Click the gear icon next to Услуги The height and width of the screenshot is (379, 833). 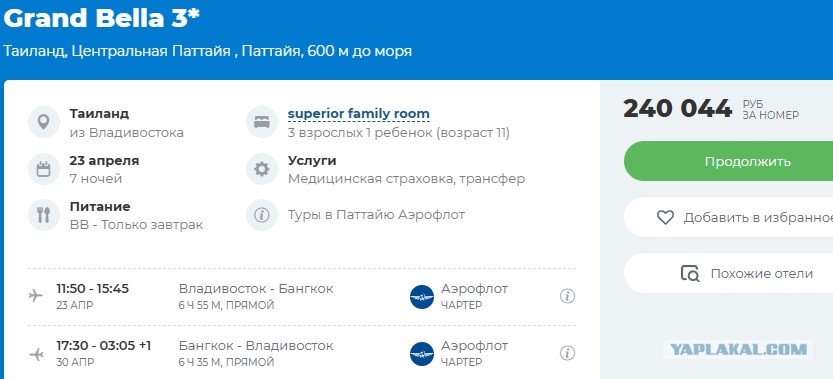click(261, 169)
